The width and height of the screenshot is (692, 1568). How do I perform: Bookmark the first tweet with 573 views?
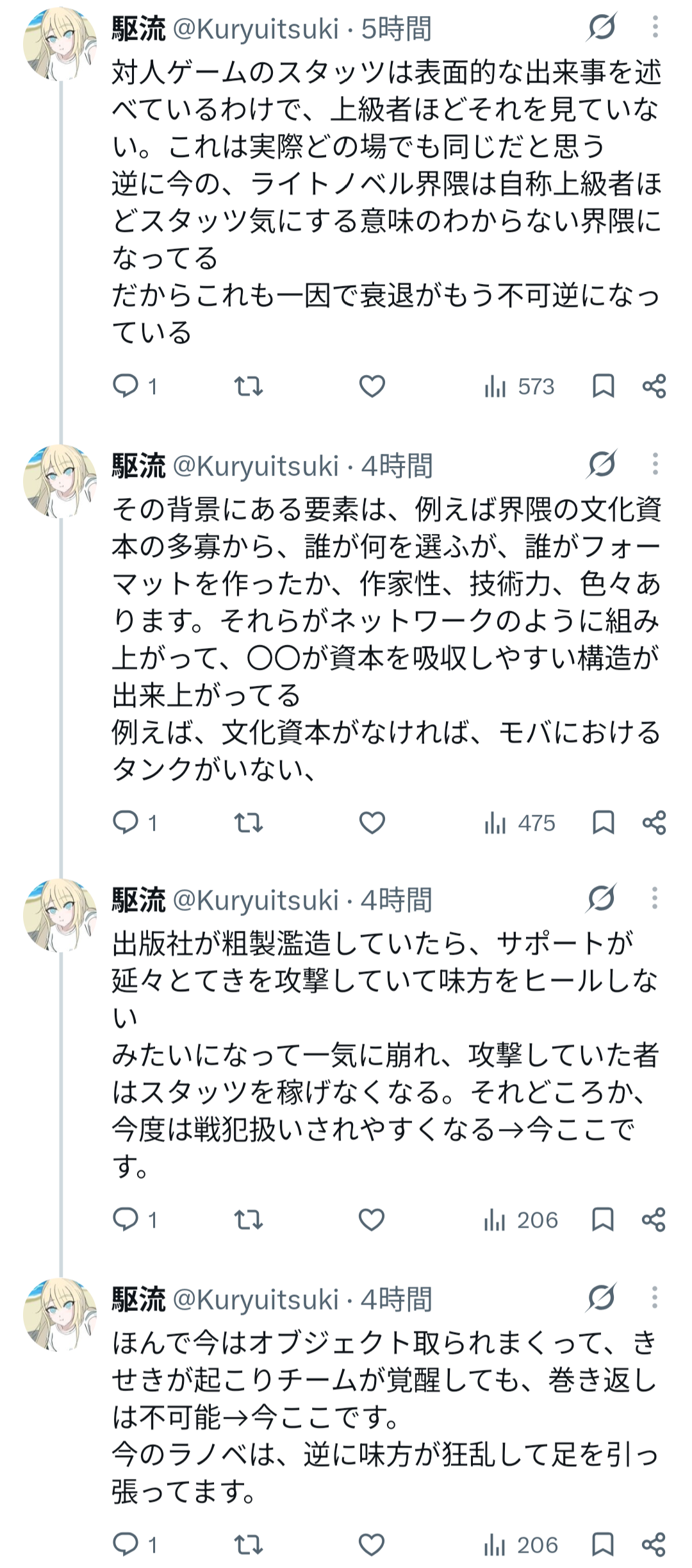tap(603, 387)
